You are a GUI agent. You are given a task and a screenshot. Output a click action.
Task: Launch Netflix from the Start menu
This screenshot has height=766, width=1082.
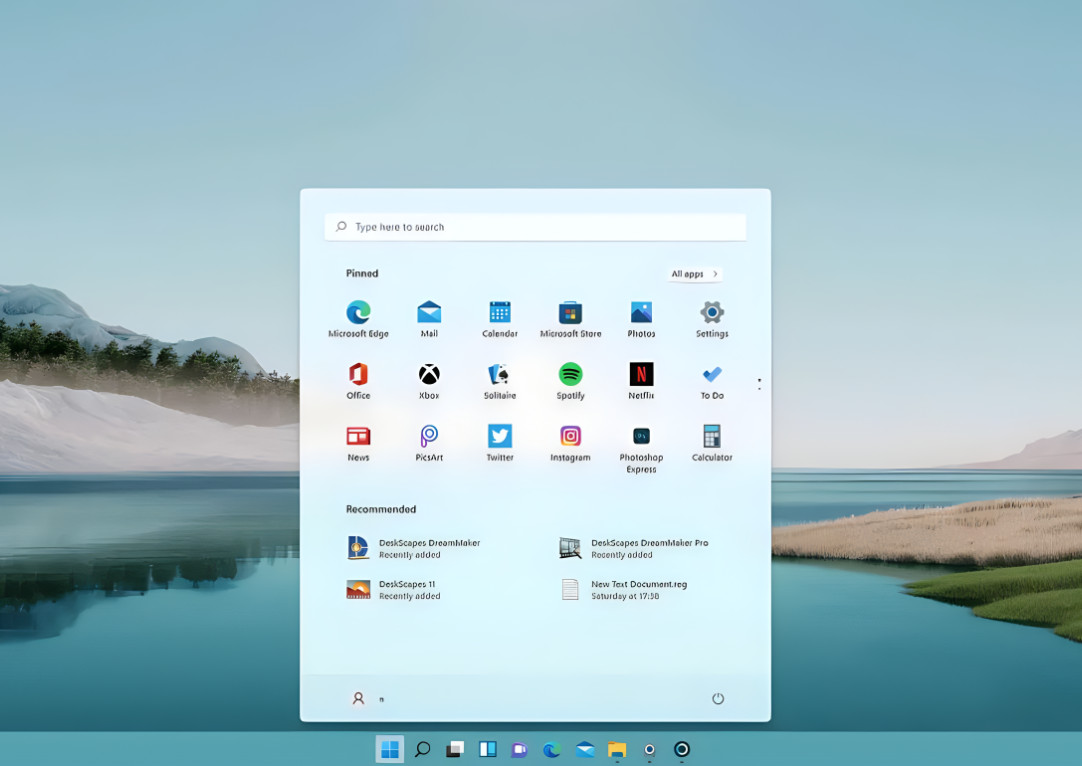pyautogui.click(x=641, y=375)
